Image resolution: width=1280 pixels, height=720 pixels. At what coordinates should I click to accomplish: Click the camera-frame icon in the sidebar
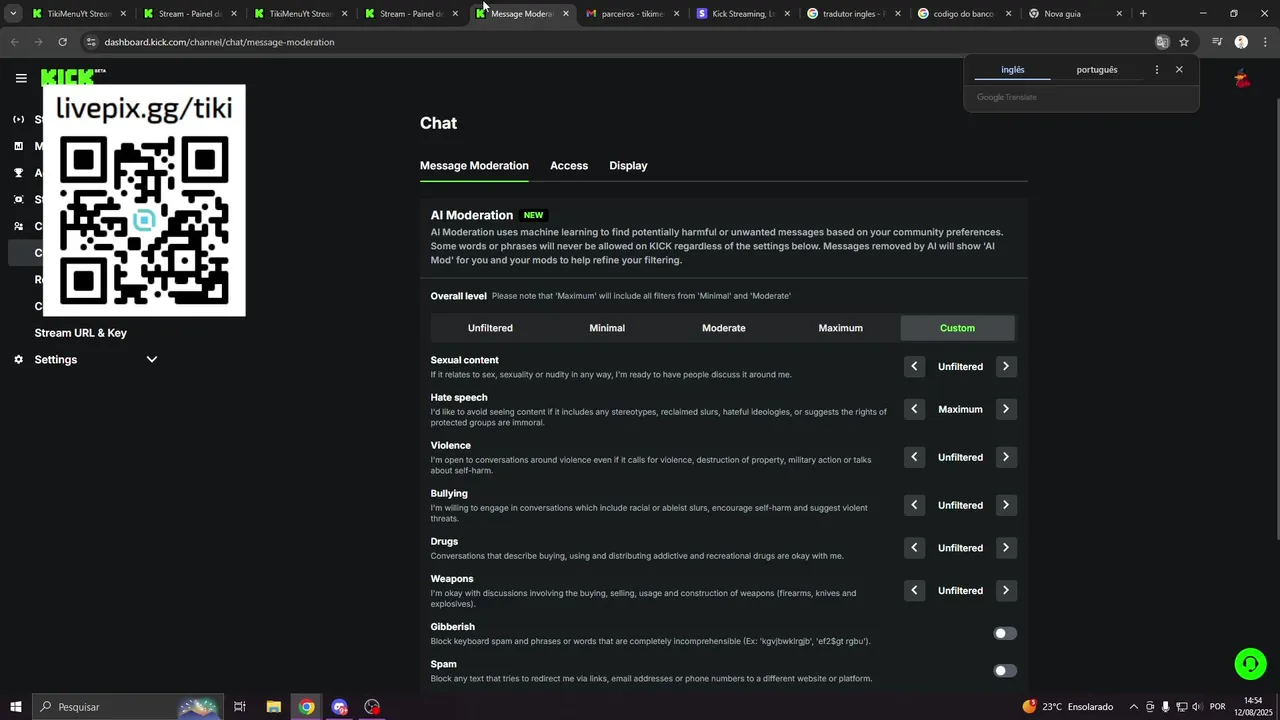click(18, 200)
